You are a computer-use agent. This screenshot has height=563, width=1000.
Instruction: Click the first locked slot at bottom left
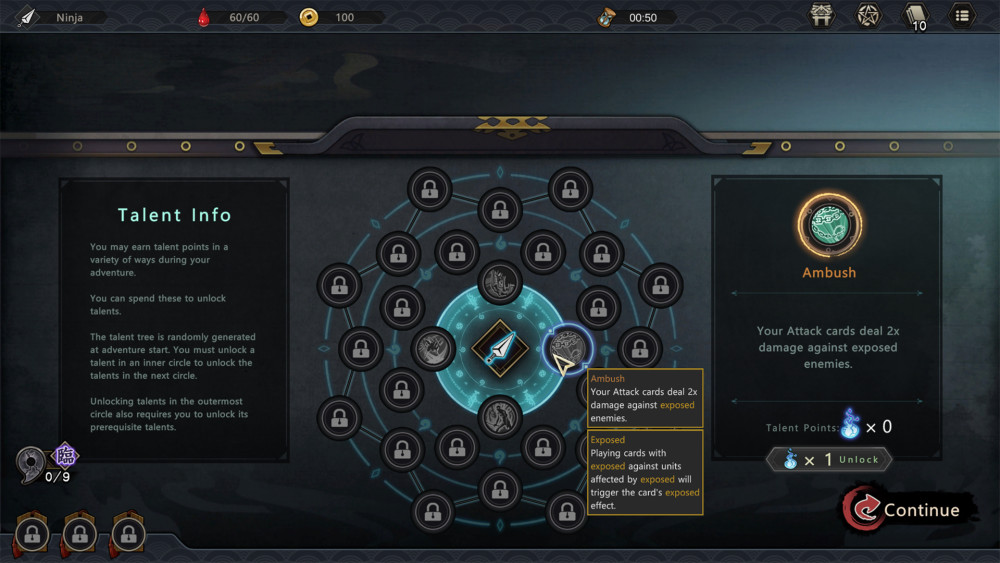(x=32, y=534)
